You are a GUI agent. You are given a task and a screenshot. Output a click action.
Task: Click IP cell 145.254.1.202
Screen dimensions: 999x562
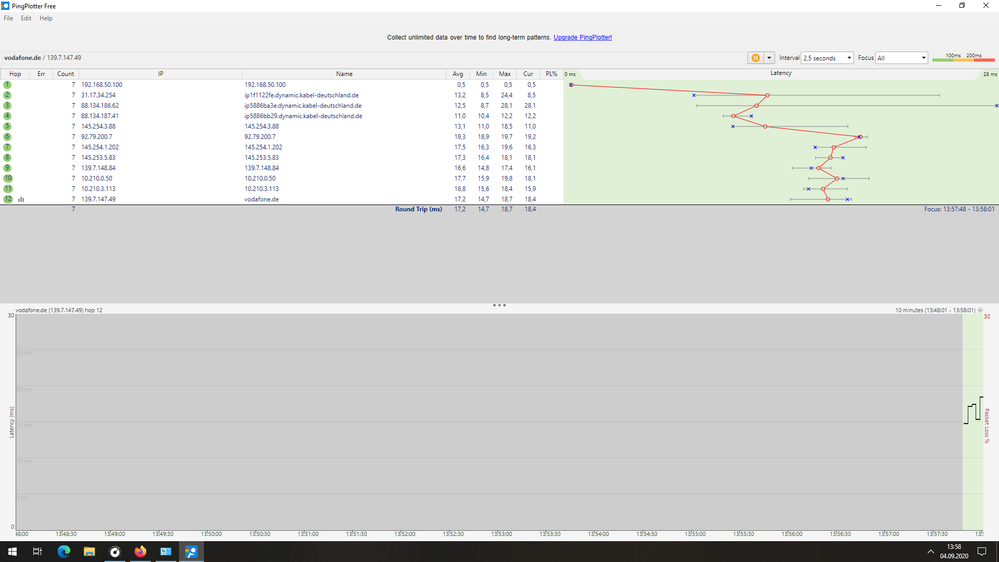pos(99,147)
